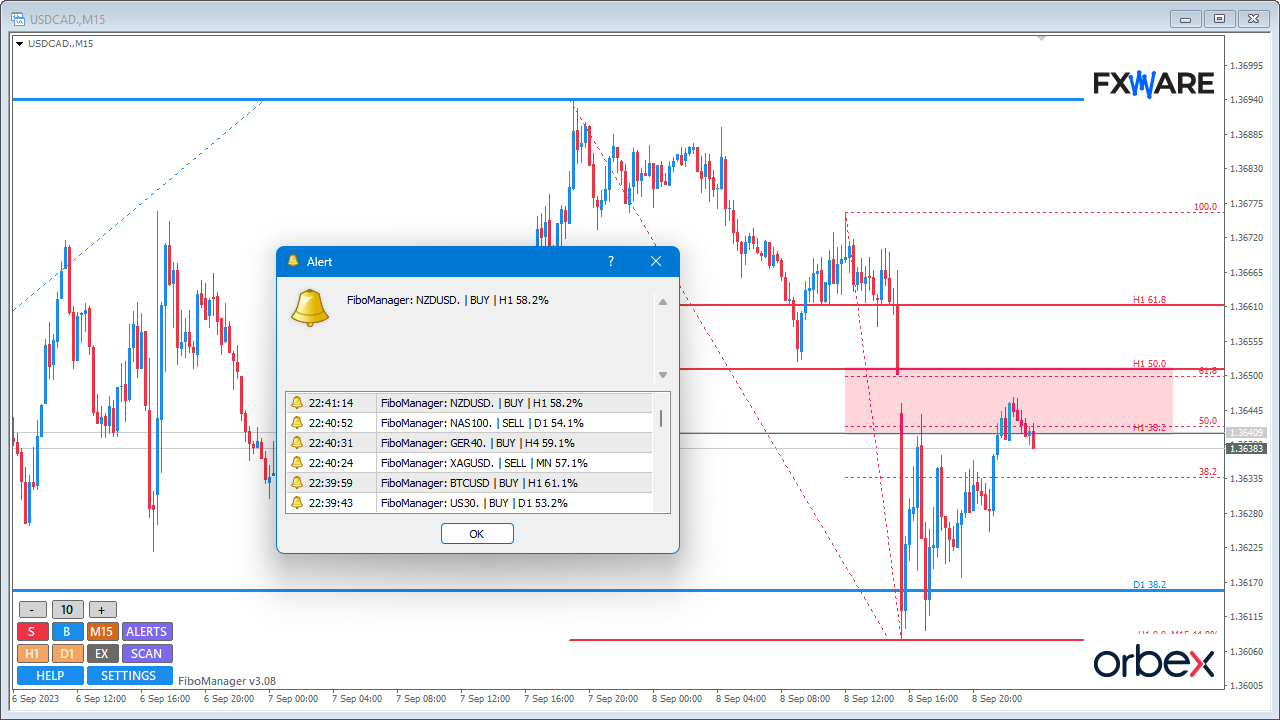
Task: Click bell icon next to 22:40:52 alert
Action: tap(297, 423)
